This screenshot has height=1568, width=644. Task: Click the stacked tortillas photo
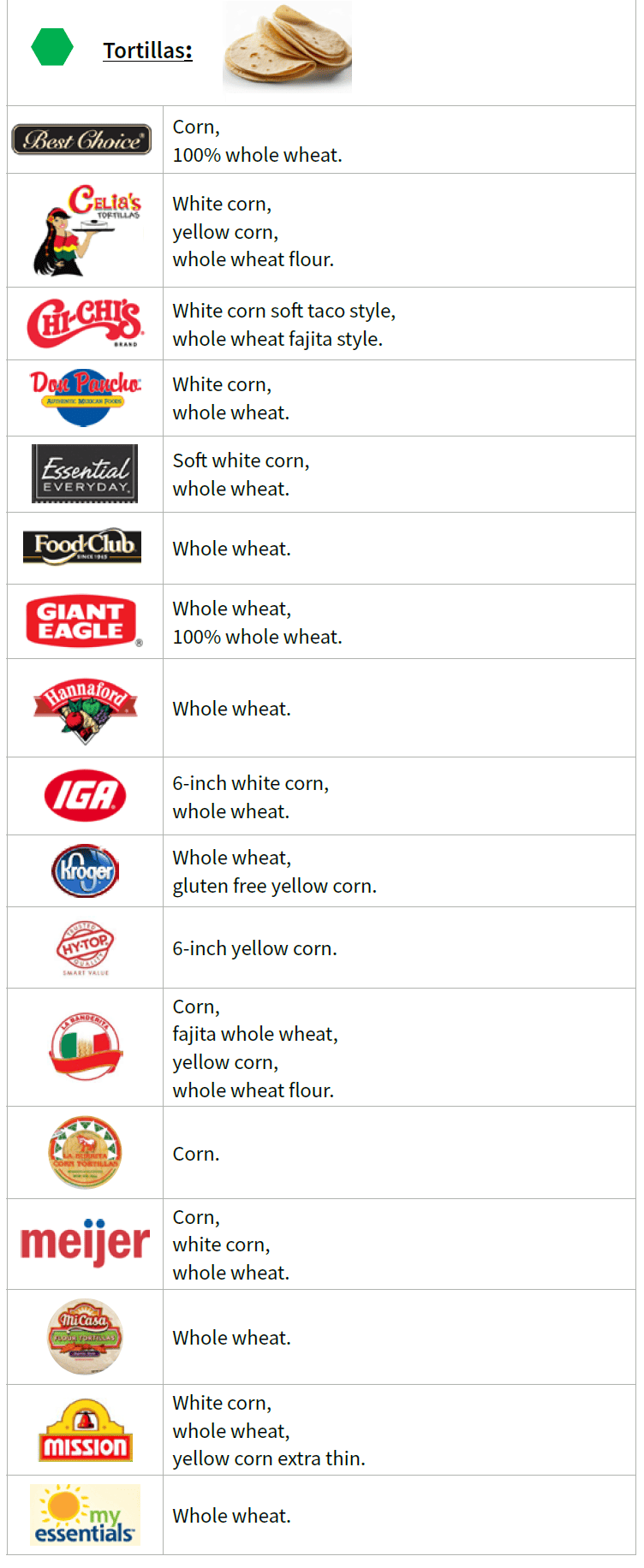[287, 46]
